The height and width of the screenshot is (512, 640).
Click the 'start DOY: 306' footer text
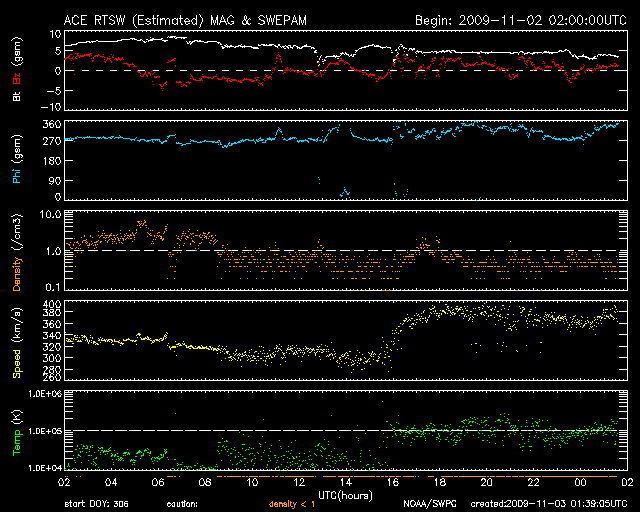pyautogui.click(x=96, y=504)
